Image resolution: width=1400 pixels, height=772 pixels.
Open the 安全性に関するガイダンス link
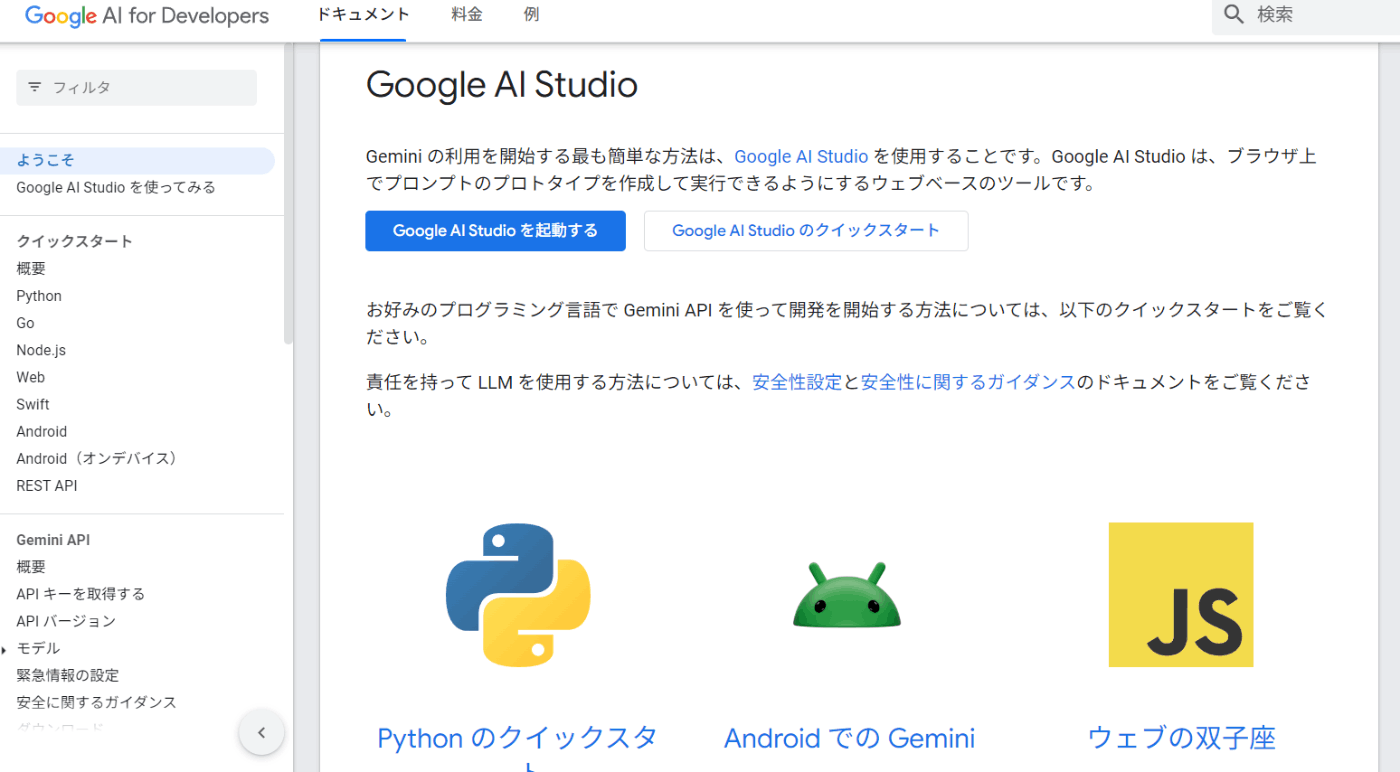click(968, 383)
